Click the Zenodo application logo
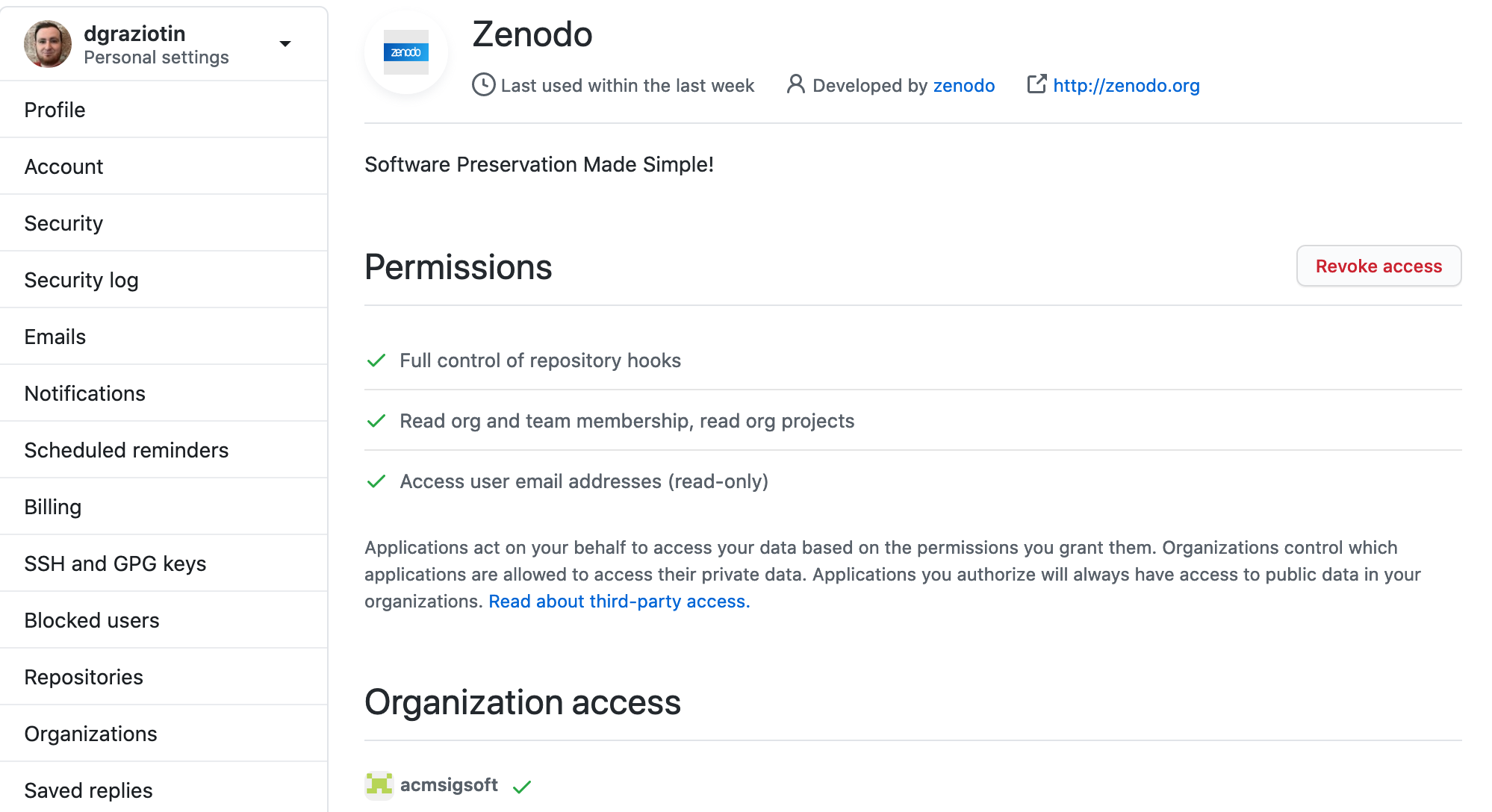1492x812 pixels. click(x=405, y=52)
